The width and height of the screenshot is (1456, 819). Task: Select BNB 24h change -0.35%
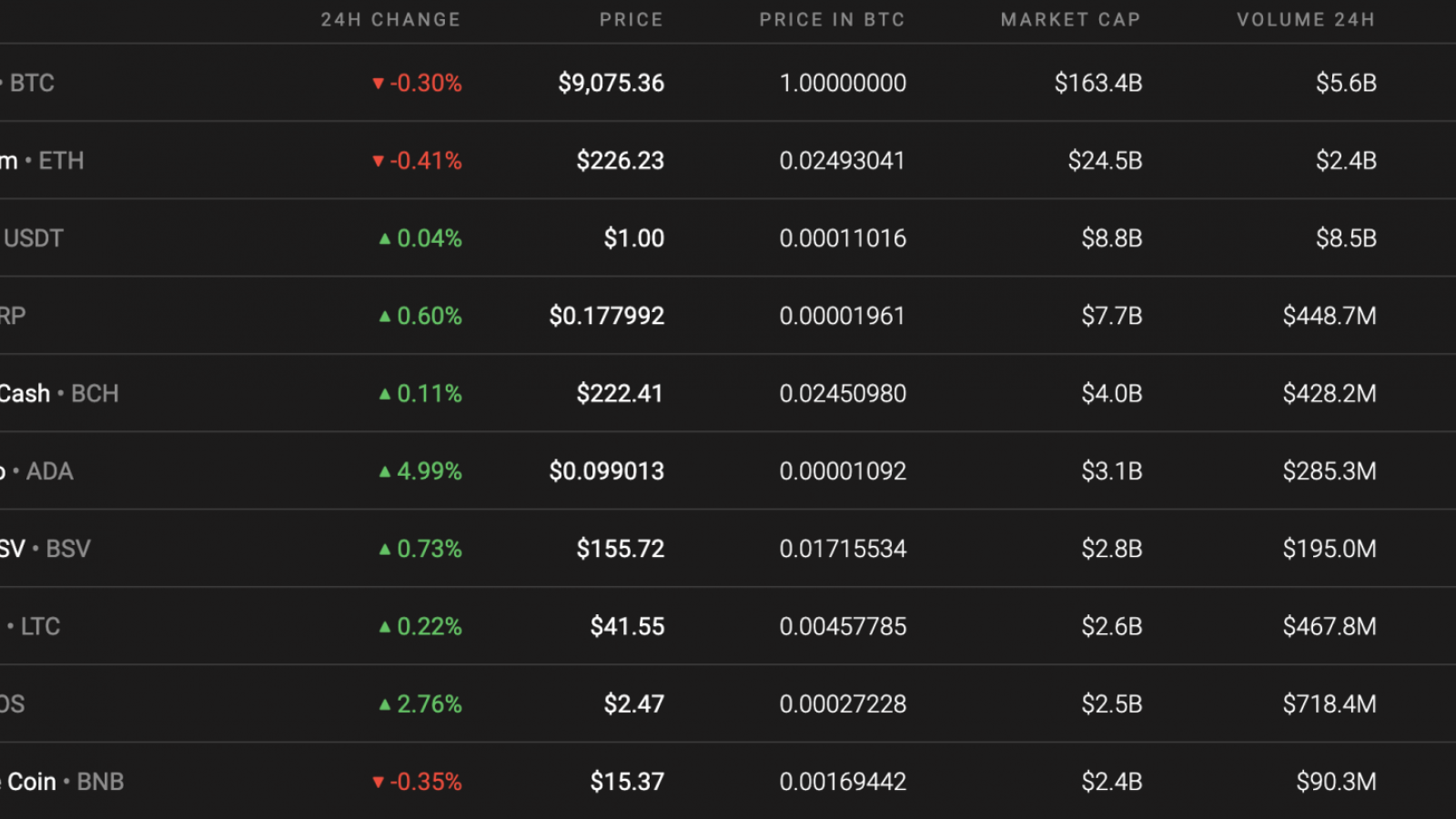pyautogui.click(x=417, y=782)
